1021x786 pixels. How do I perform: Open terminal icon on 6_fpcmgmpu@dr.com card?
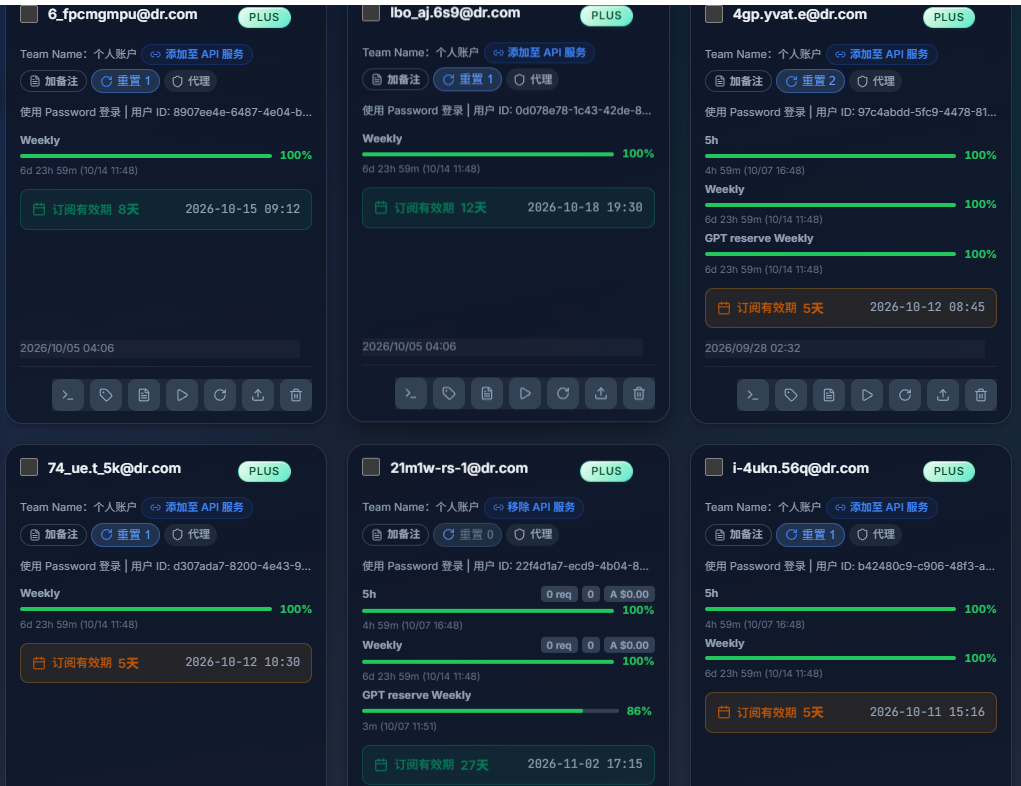point(68,395)
